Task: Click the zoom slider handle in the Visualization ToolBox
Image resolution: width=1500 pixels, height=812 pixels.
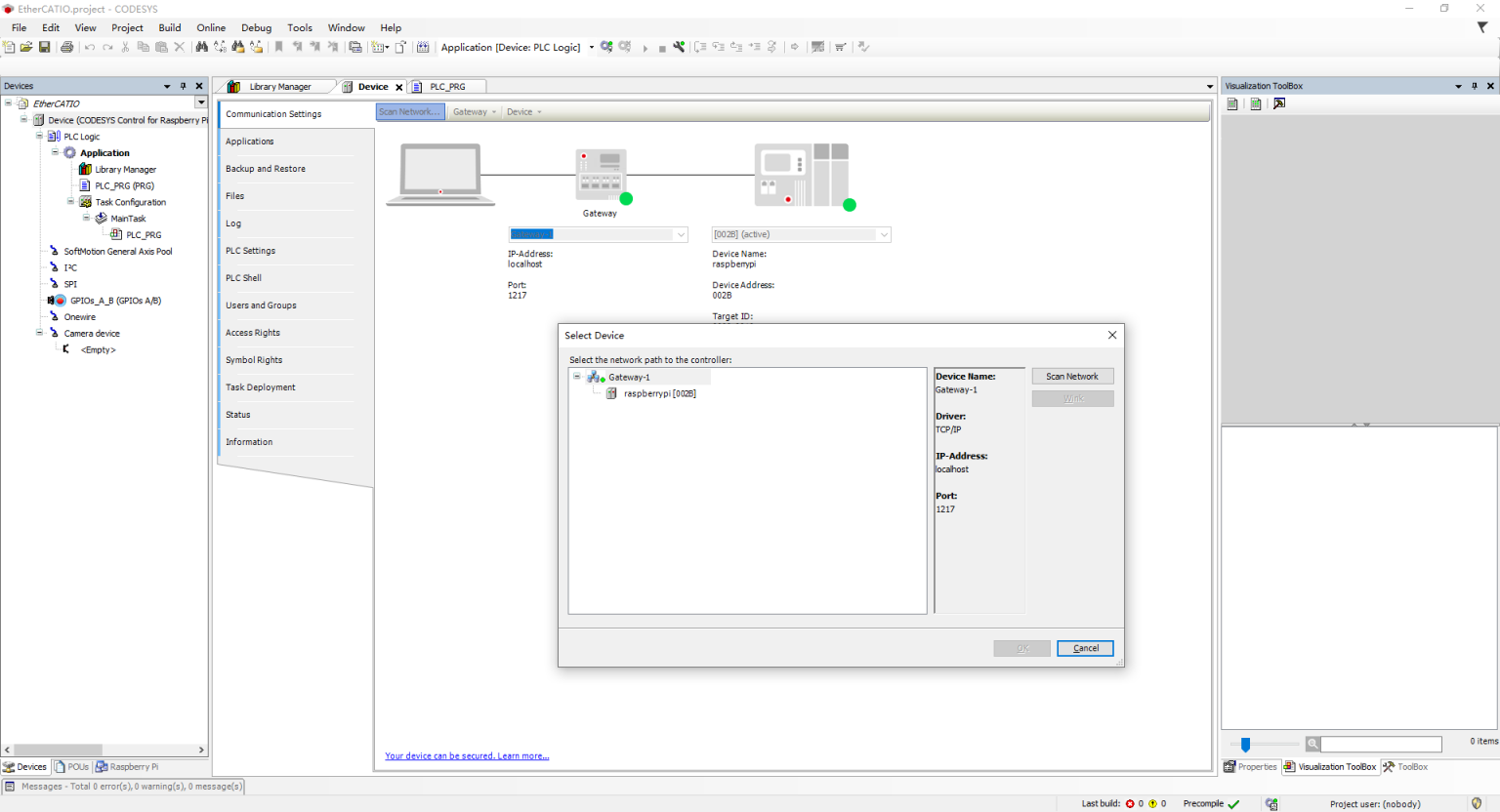Action: pyautogui.click(x=1245, y=745)
